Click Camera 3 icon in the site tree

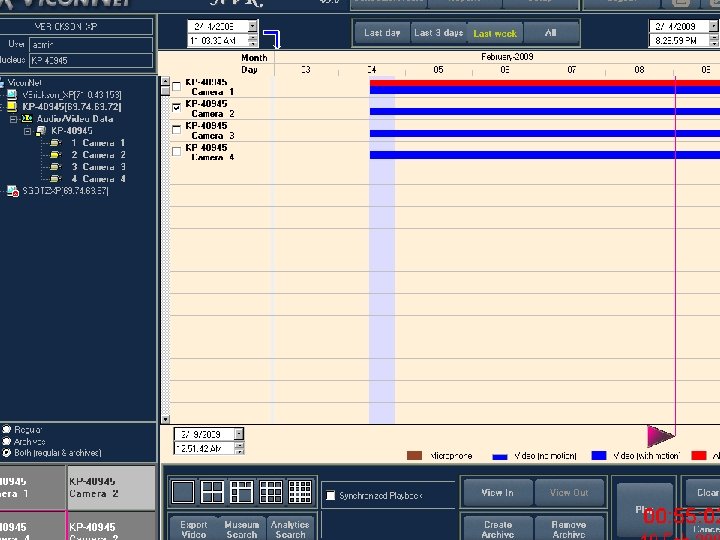56,167
